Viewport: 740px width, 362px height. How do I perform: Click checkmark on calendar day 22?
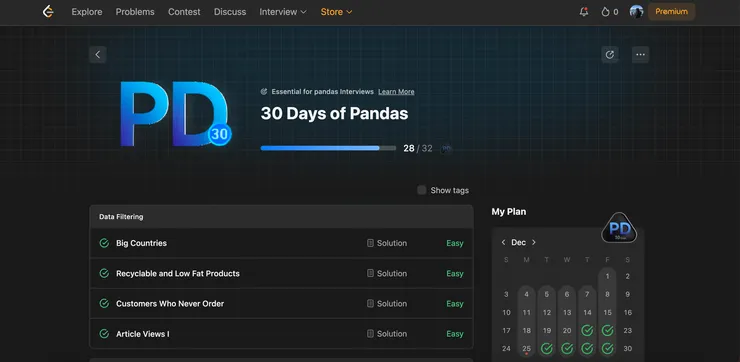click(607, 330)
